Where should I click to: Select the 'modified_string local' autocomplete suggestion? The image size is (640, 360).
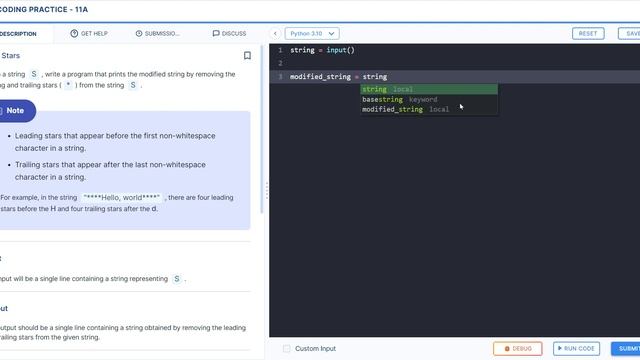429,109
